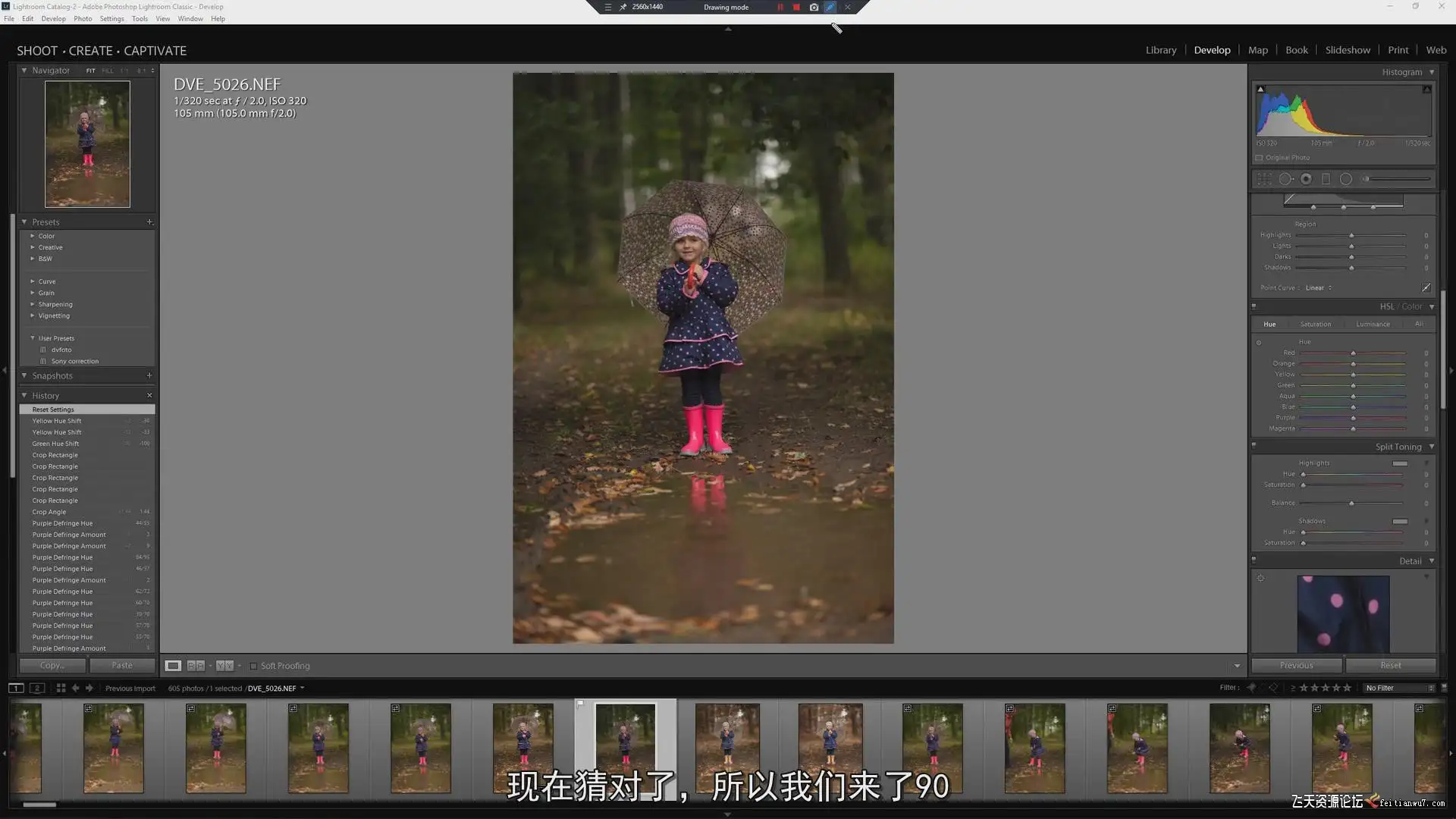
Task: Click the Reset button
Action: [1390, 666]
